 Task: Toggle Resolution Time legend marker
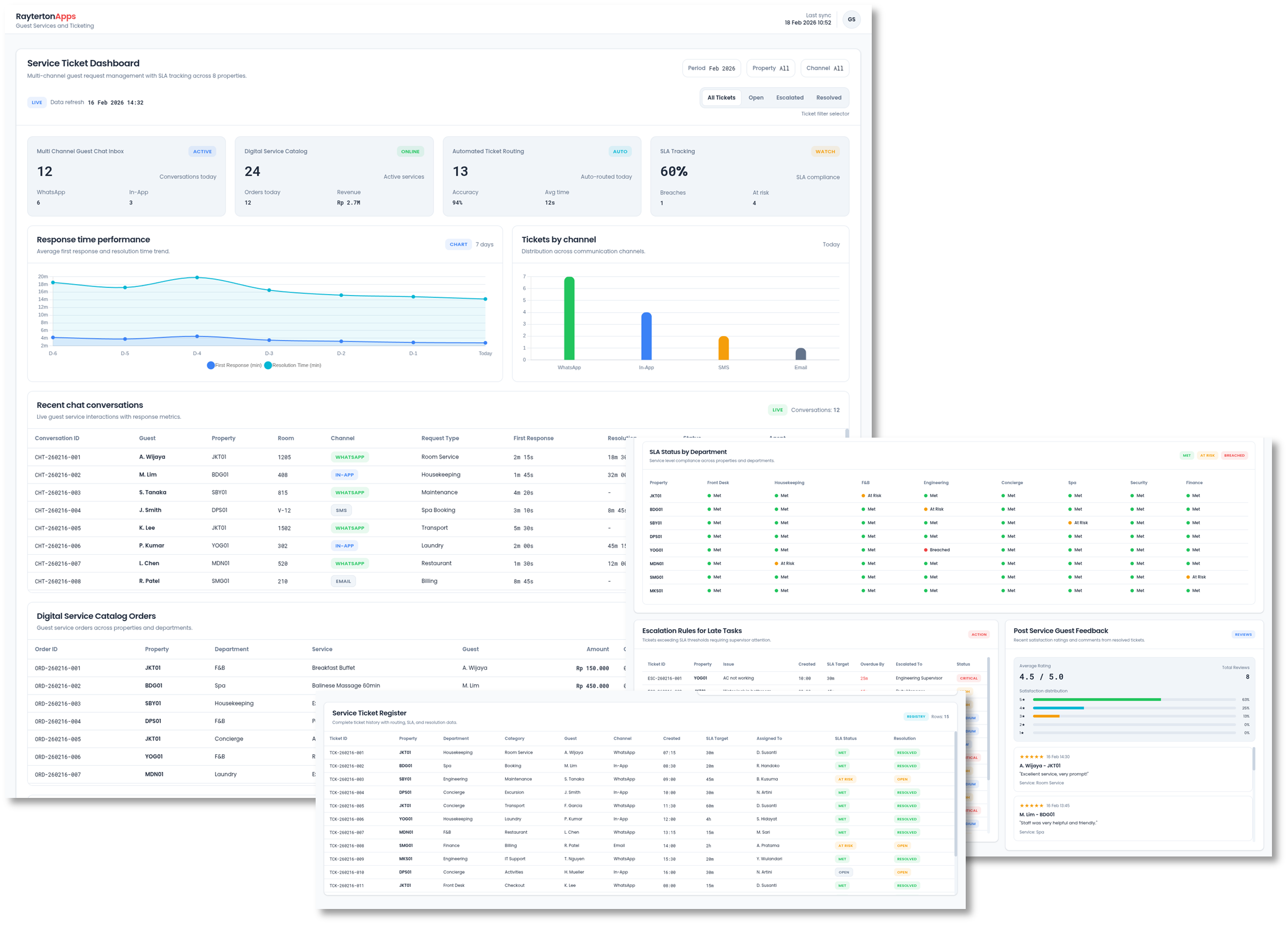(268, 365)
